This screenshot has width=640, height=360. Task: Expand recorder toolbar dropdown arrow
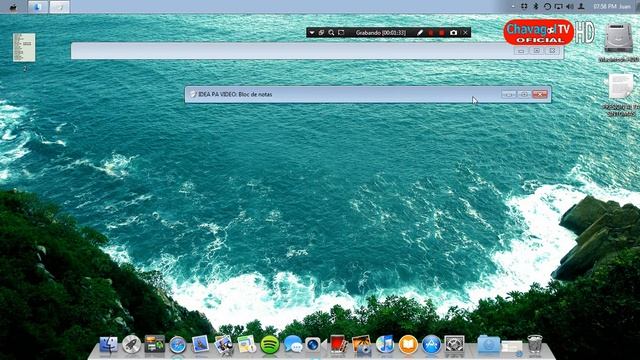point(311,33)
